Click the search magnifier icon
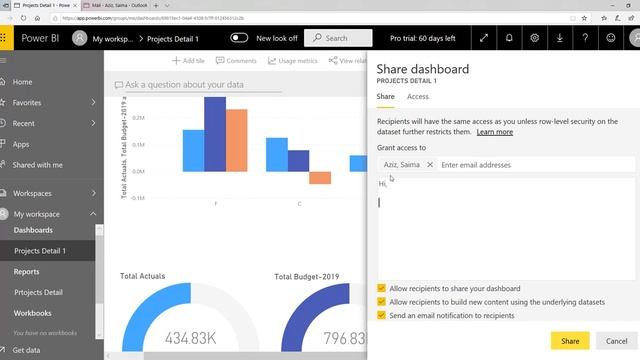The height and width of the screenshot is (360, 640). click(x=317, y=38)
